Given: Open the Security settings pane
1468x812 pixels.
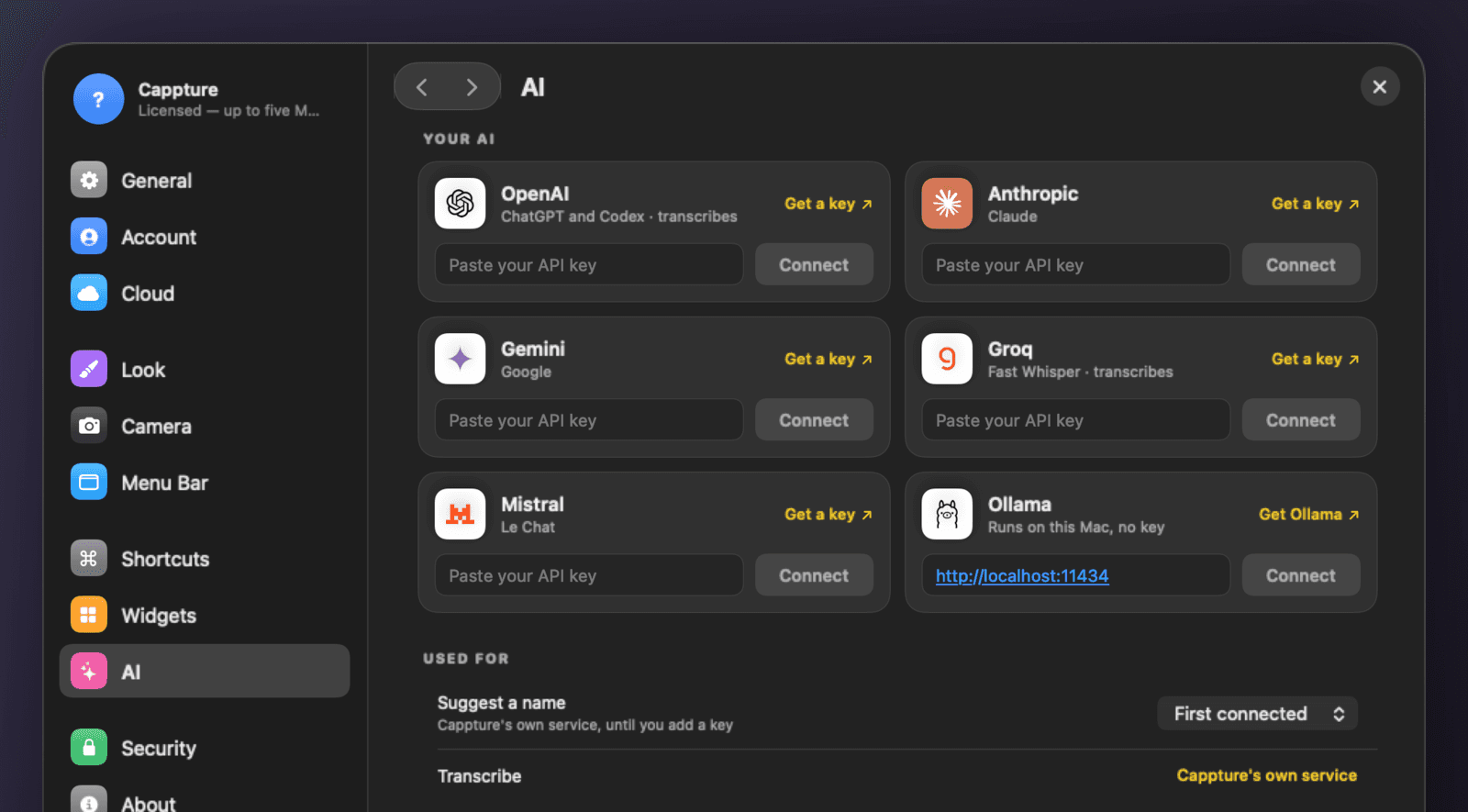Looking at the screenshot, I should [x=205, y=748].
